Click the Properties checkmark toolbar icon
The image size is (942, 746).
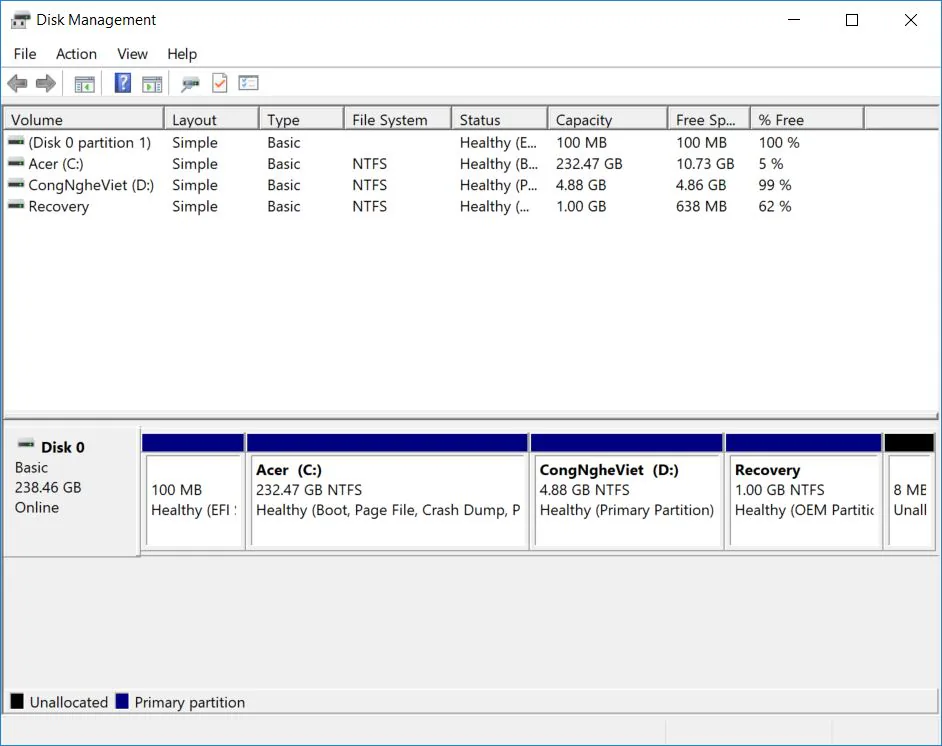click(x=220, y=83)
